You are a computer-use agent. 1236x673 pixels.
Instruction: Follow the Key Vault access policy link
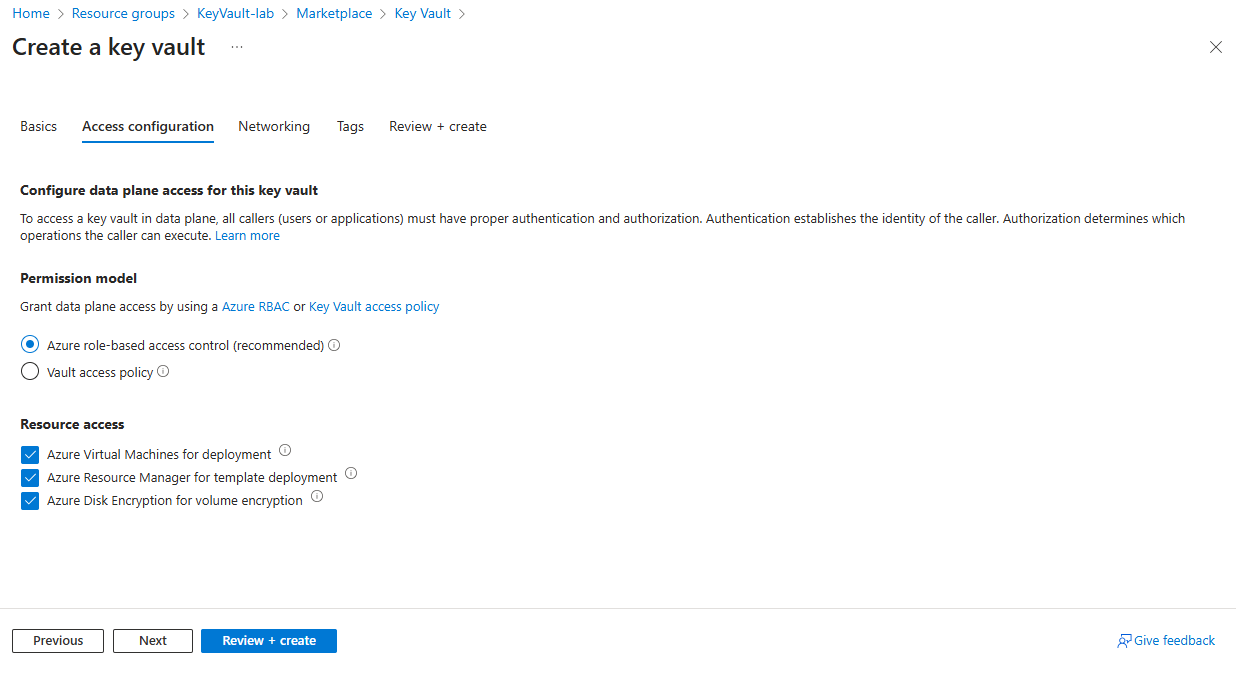point(374,307)
